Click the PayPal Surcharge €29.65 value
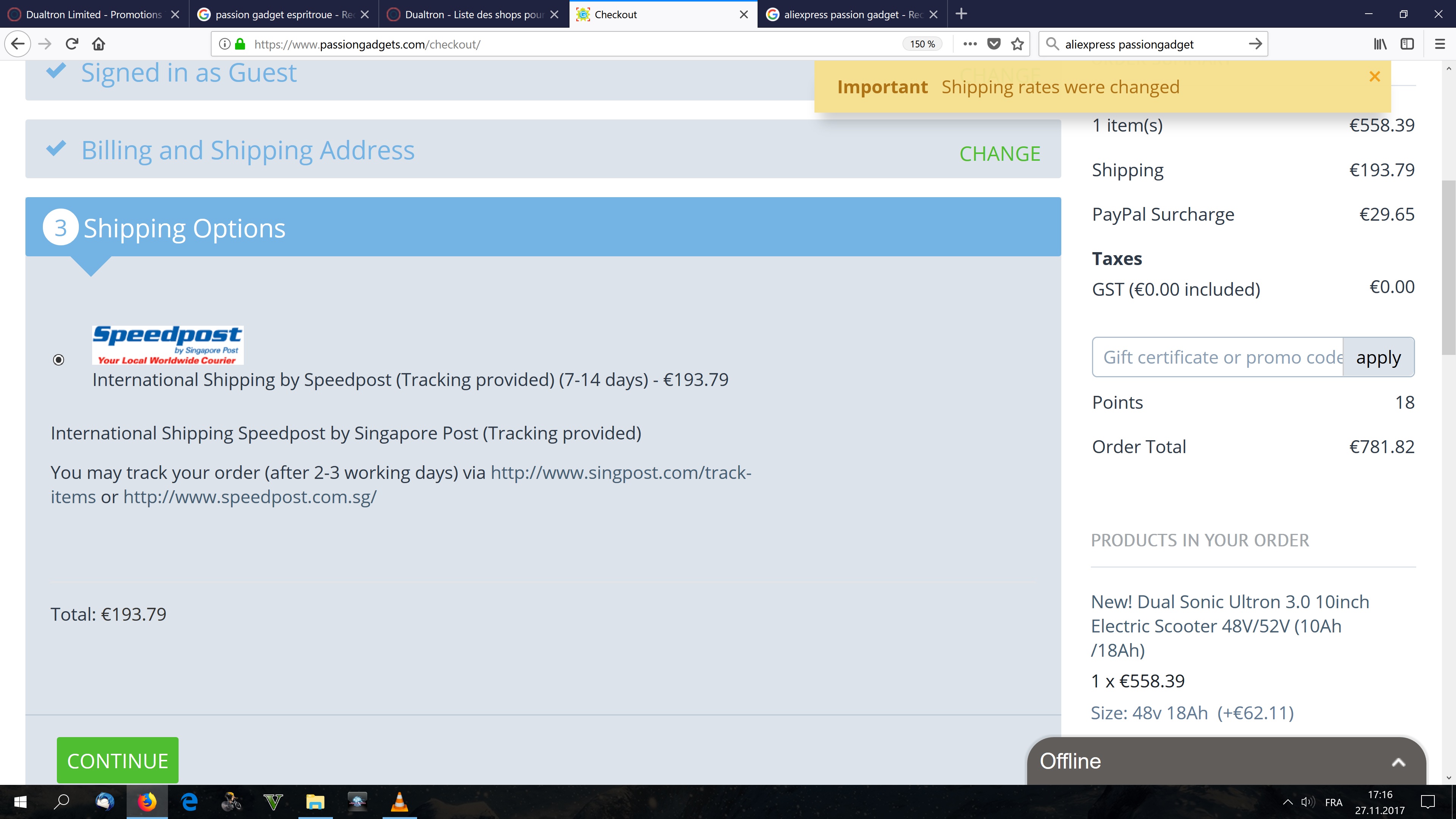The width and height of the screenshot is (1456, 819). [x=1387, y=214]
